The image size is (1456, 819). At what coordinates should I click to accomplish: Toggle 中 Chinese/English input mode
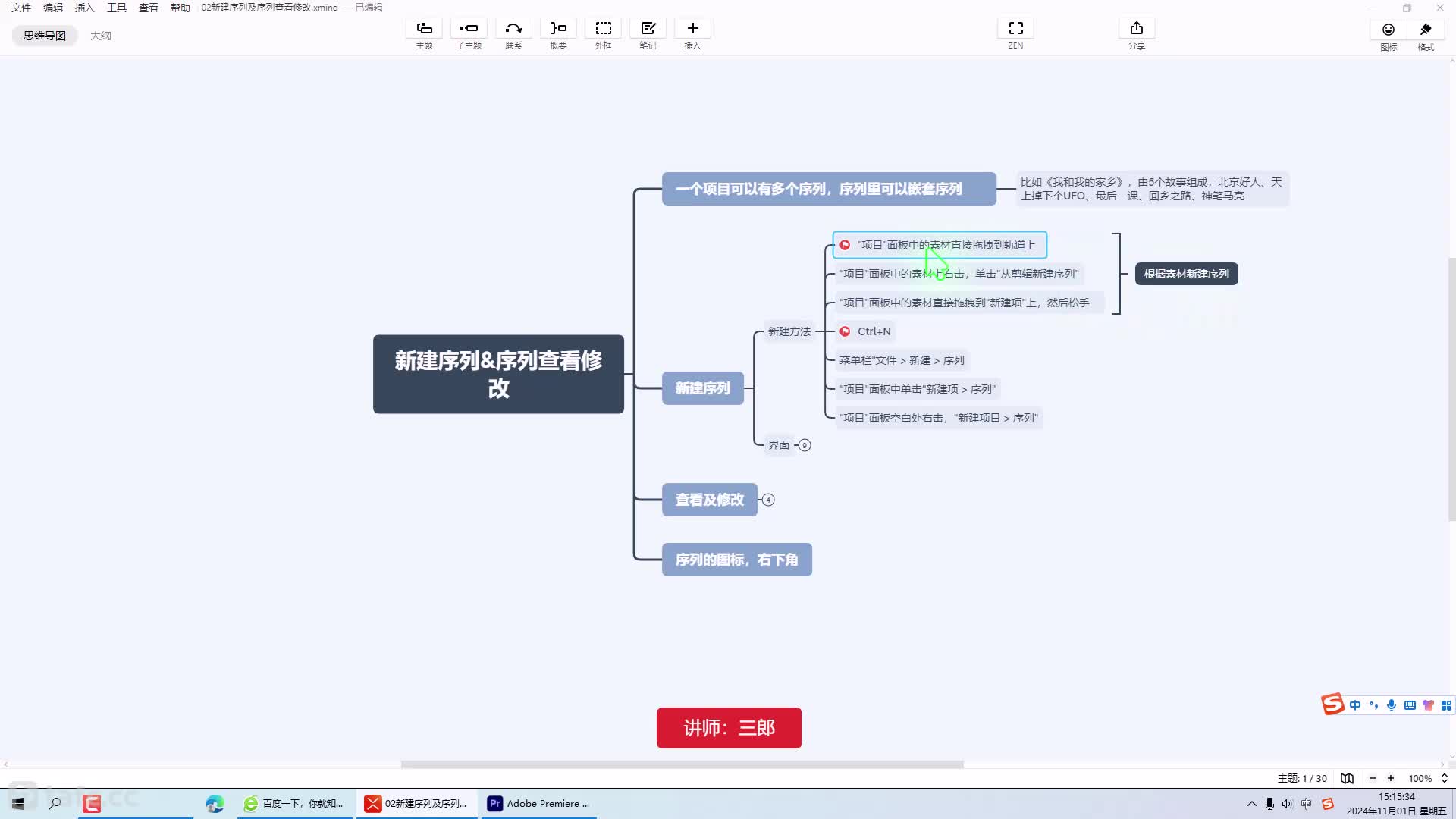[1354, 705]
